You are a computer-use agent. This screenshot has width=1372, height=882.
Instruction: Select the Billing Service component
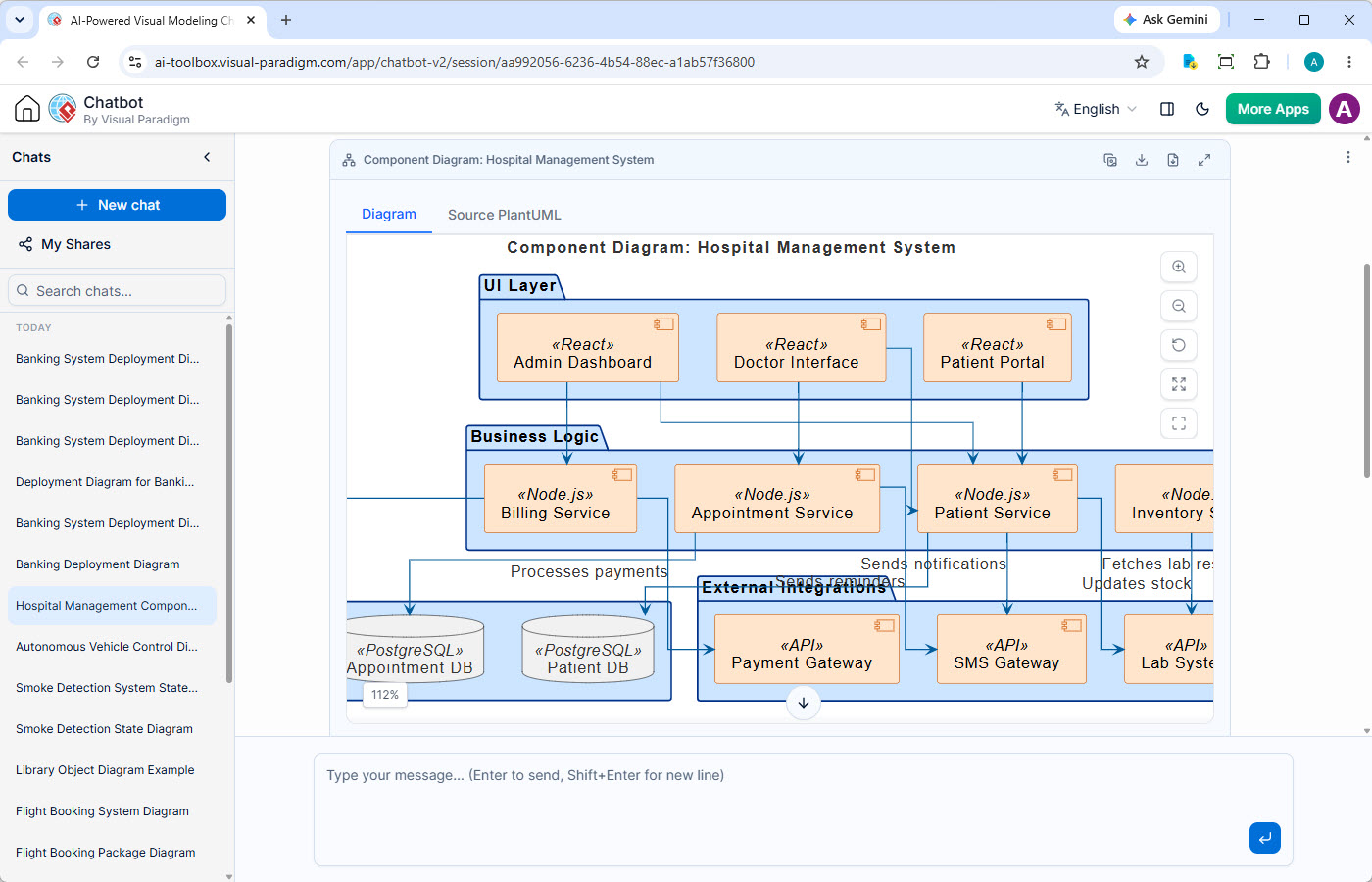pyautogui.click(x=561, y=499)
